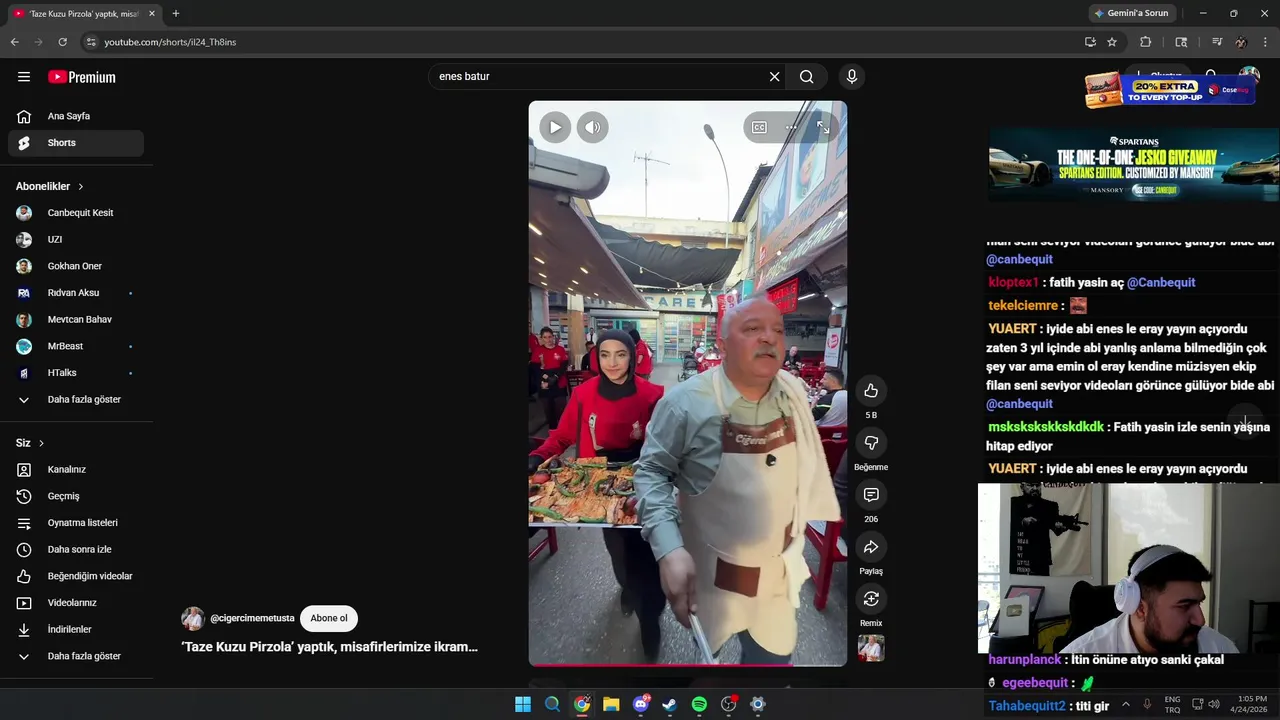Enter fullscreen with the expand icon
Screen dimensions: 1280x720
823,127
